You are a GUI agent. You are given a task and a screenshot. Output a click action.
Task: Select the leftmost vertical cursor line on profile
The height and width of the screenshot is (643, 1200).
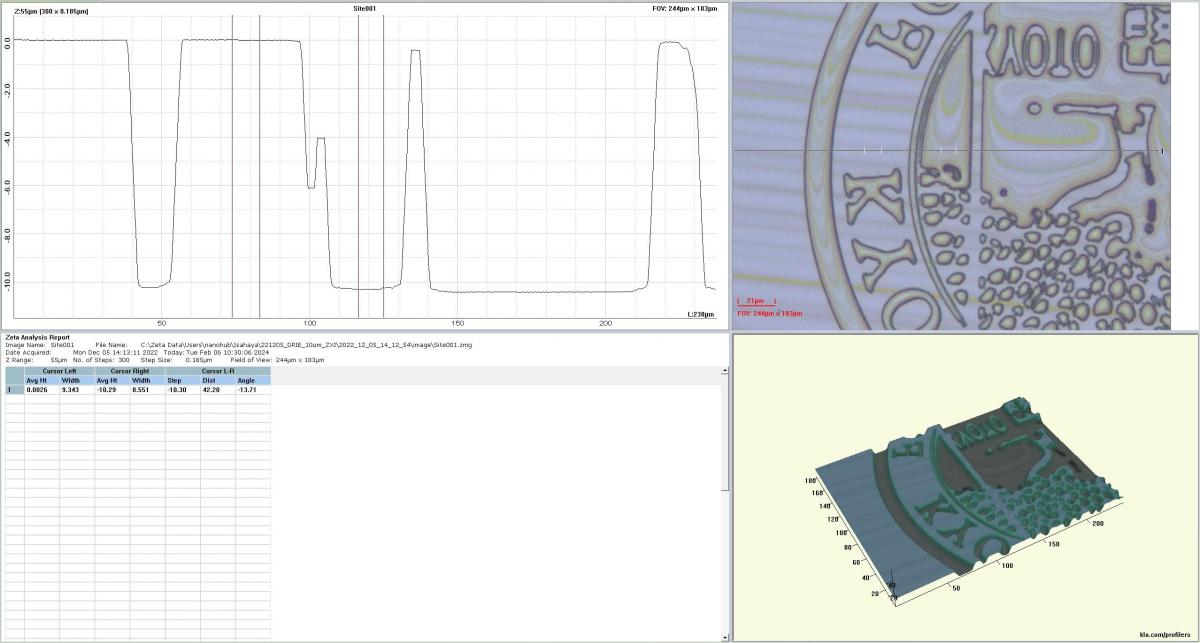pos(232,167)
